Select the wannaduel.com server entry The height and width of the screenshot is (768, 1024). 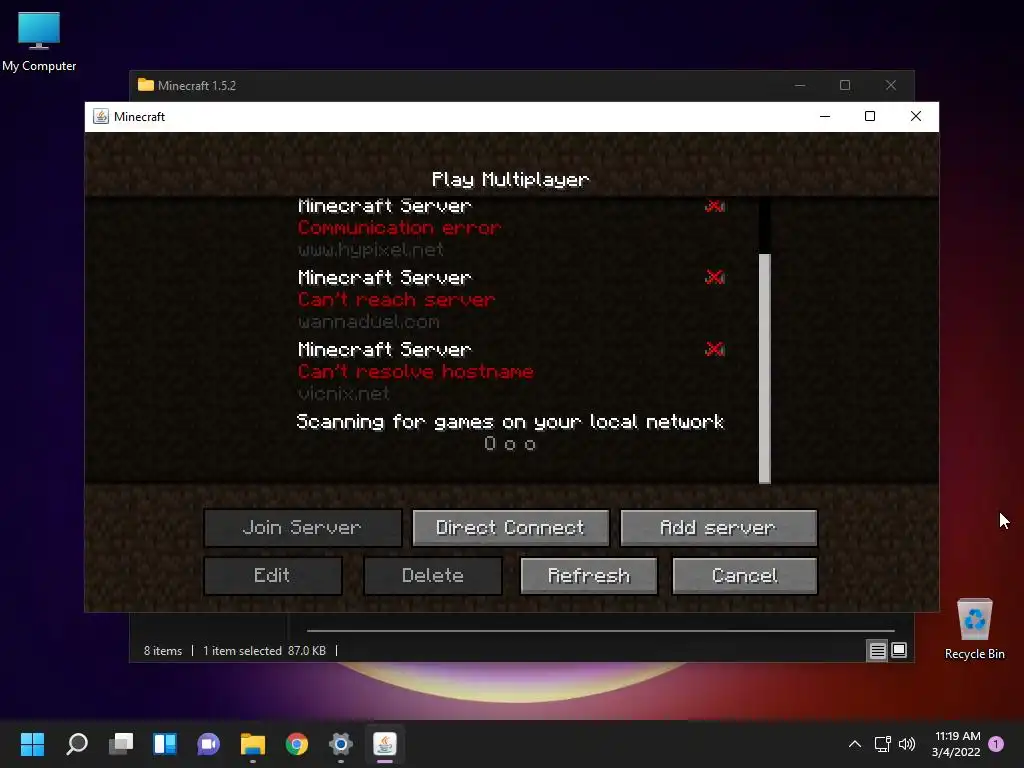[x=511, y=299]
